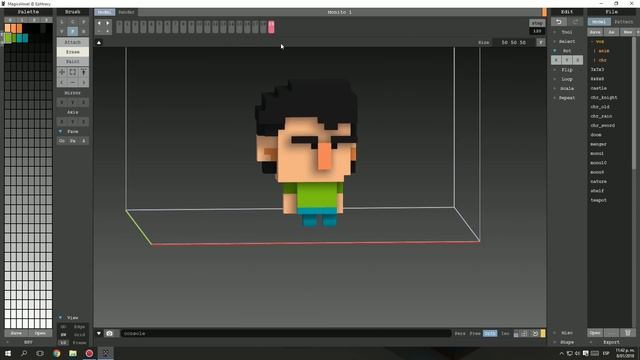Open the Pattern tab in File panel
The width and height of the screenshot is (640, 360).
623,22
